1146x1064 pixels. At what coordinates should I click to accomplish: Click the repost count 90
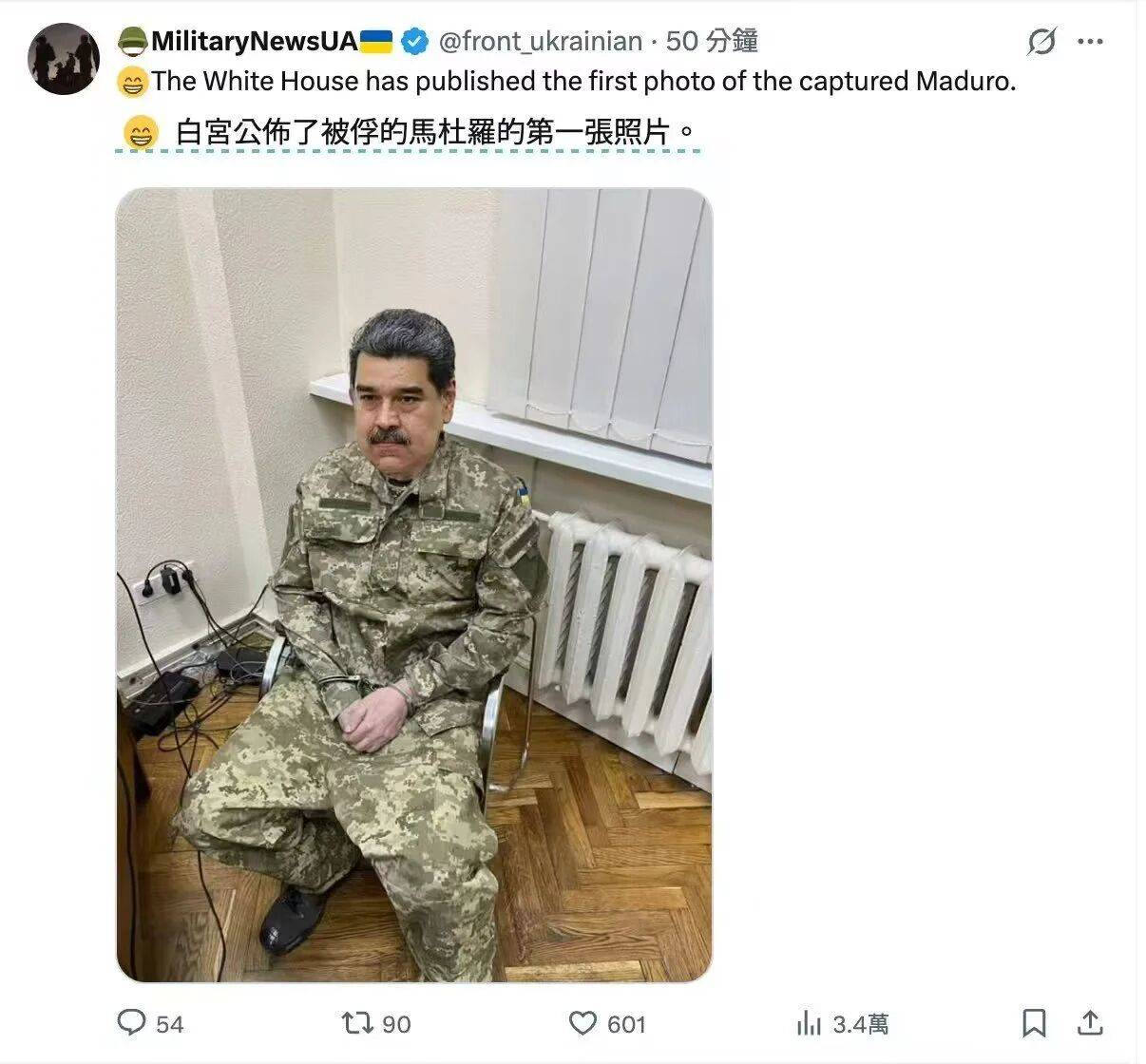click(x=396, y=1024)
